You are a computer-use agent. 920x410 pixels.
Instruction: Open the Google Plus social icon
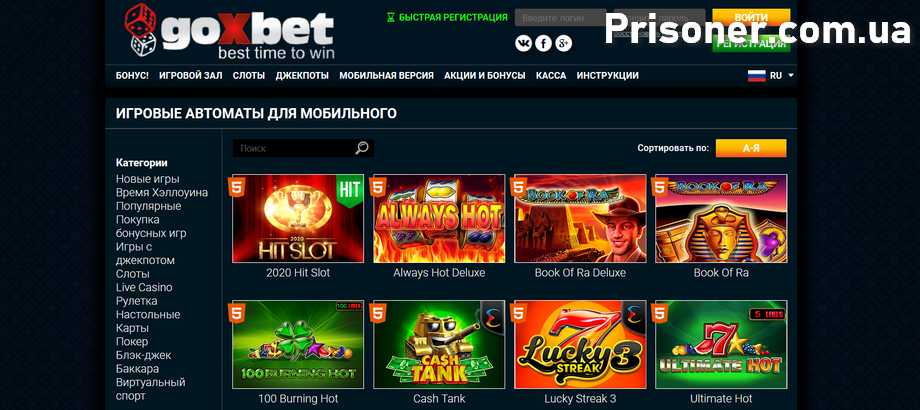(563, 43)
